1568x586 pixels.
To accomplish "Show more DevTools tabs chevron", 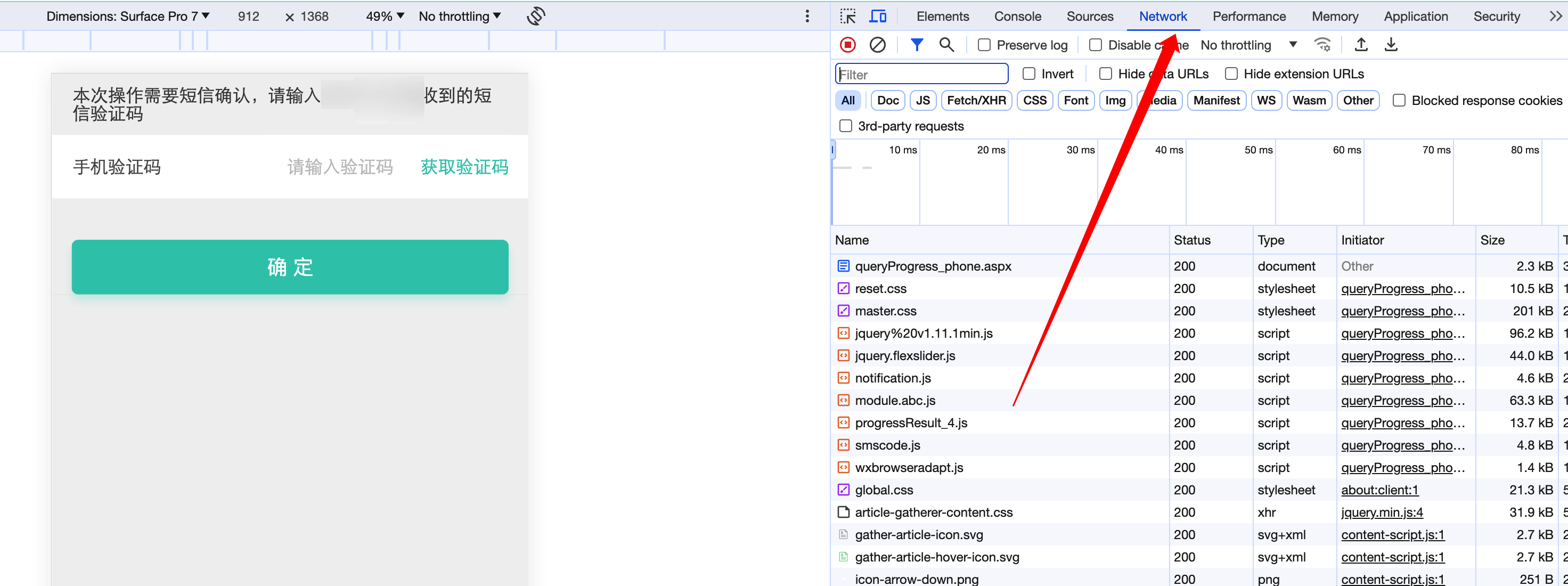I will pos(1555,17).
